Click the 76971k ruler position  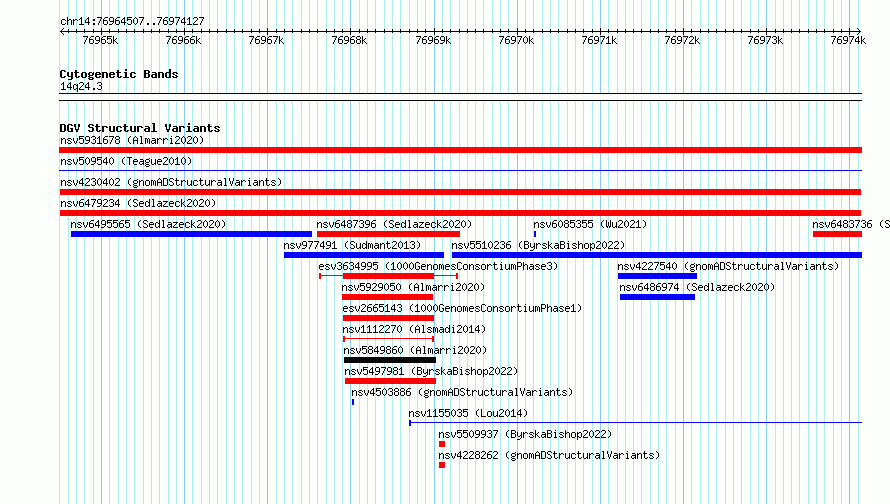(599, 40)
